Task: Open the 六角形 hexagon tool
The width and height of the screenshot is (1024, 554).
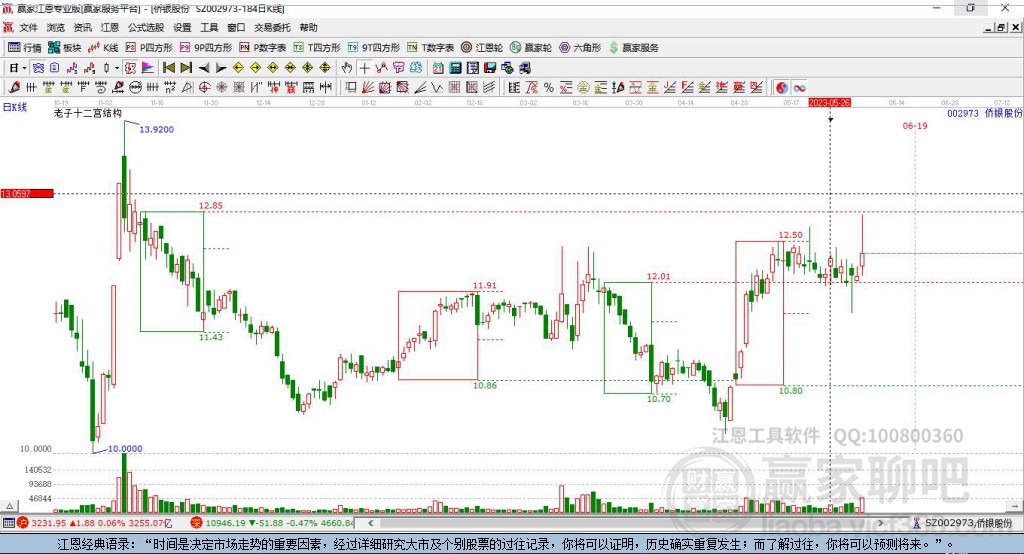Action: coord(580,48)
